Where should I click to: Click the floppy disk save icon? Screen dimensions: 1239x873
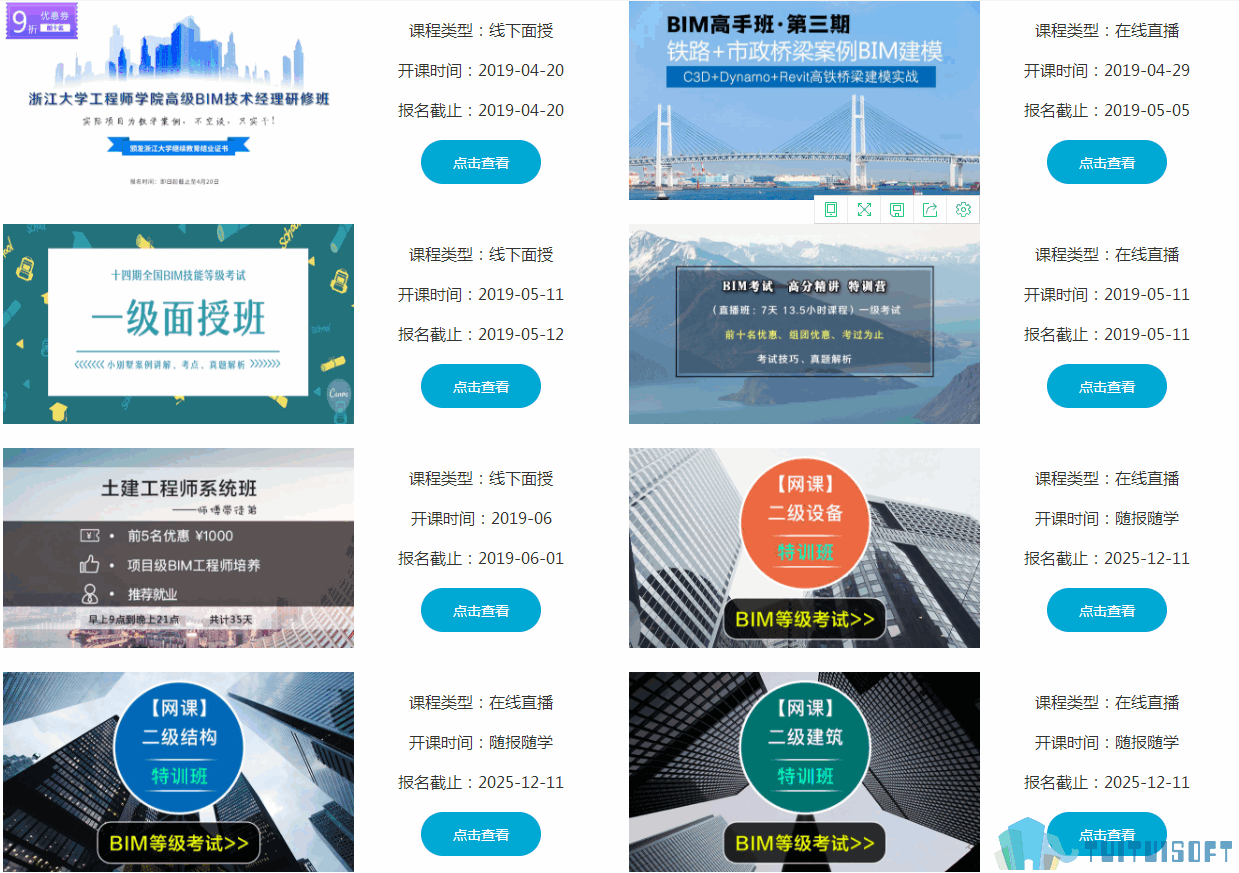[x=897, y=210]
